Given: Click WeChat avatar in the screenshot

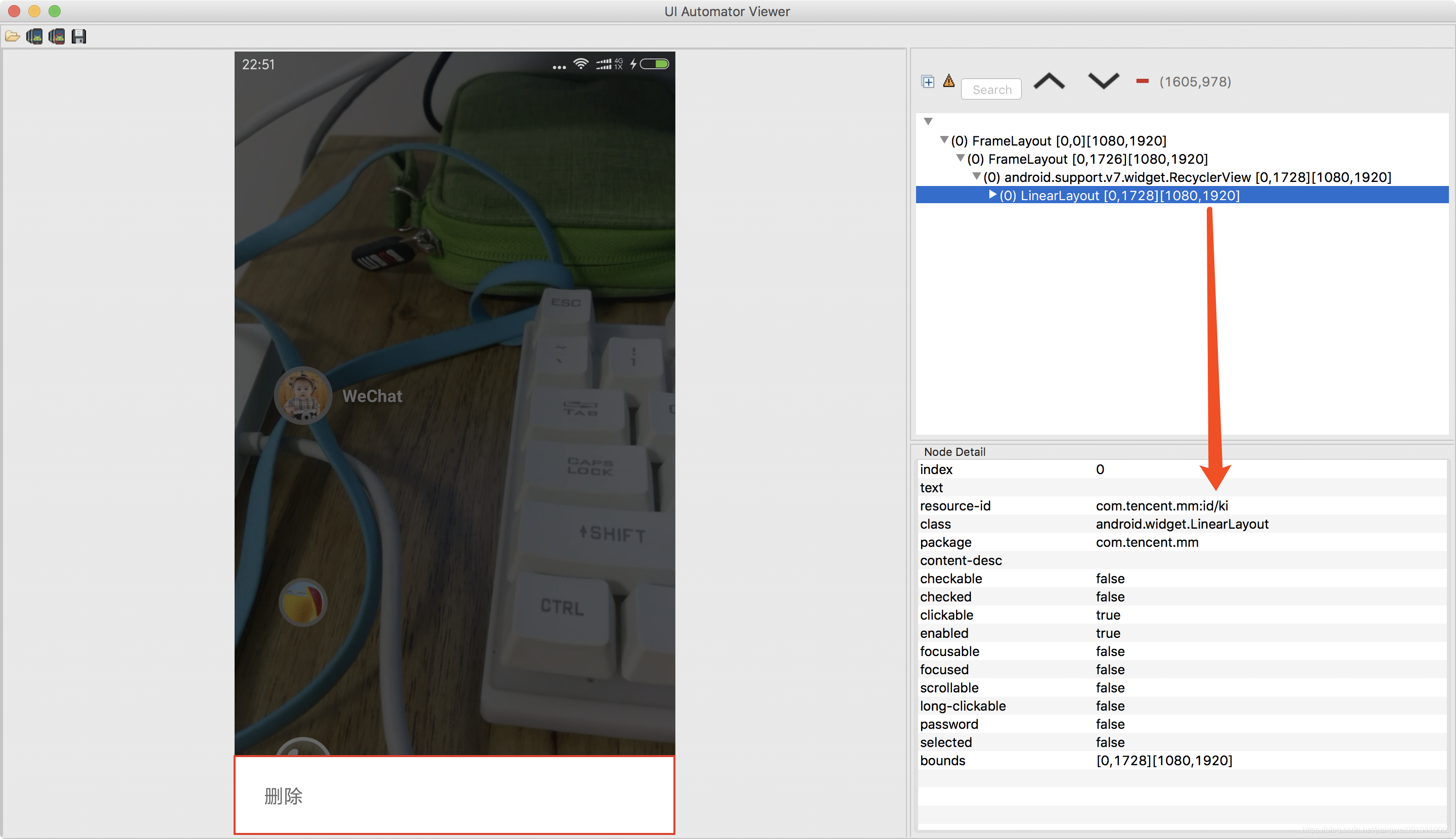Looking at the screenshot, I should (303, 395).
